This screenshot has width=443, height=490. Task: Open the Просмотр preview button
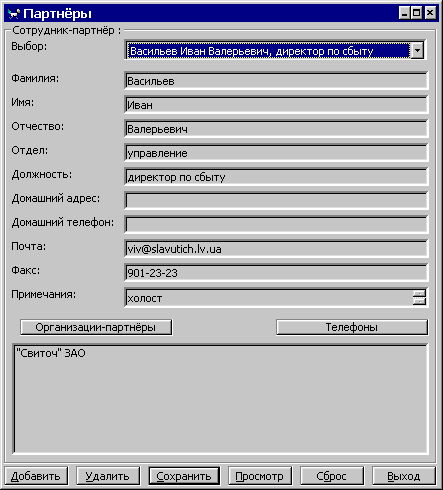260,476
